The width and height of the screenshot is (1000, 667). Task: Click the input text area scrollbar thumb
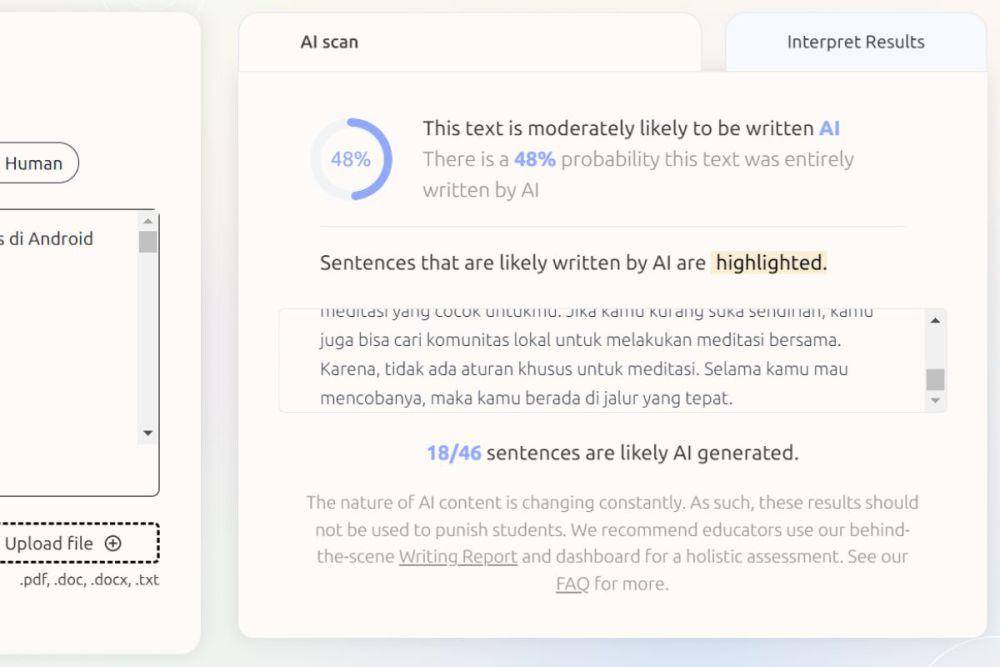[148, 242]
